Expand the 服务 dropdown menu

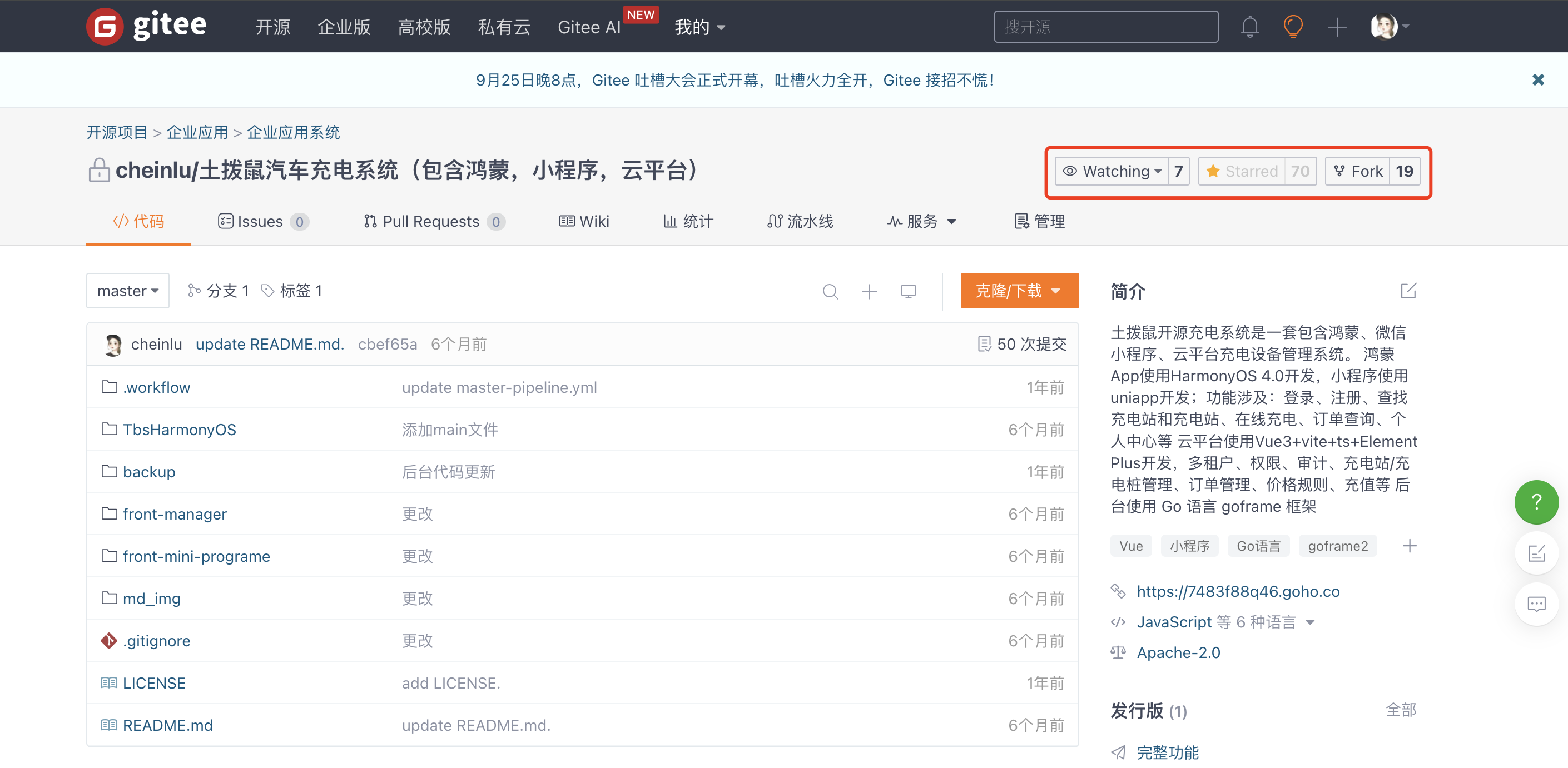[x=921, y=222]
